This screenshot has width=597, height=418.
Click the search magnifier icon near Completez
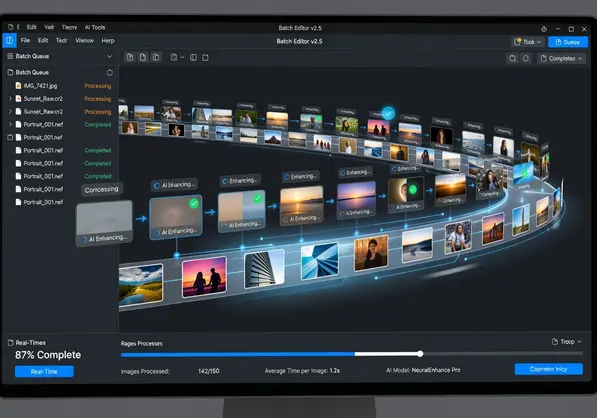click(513, 58)
